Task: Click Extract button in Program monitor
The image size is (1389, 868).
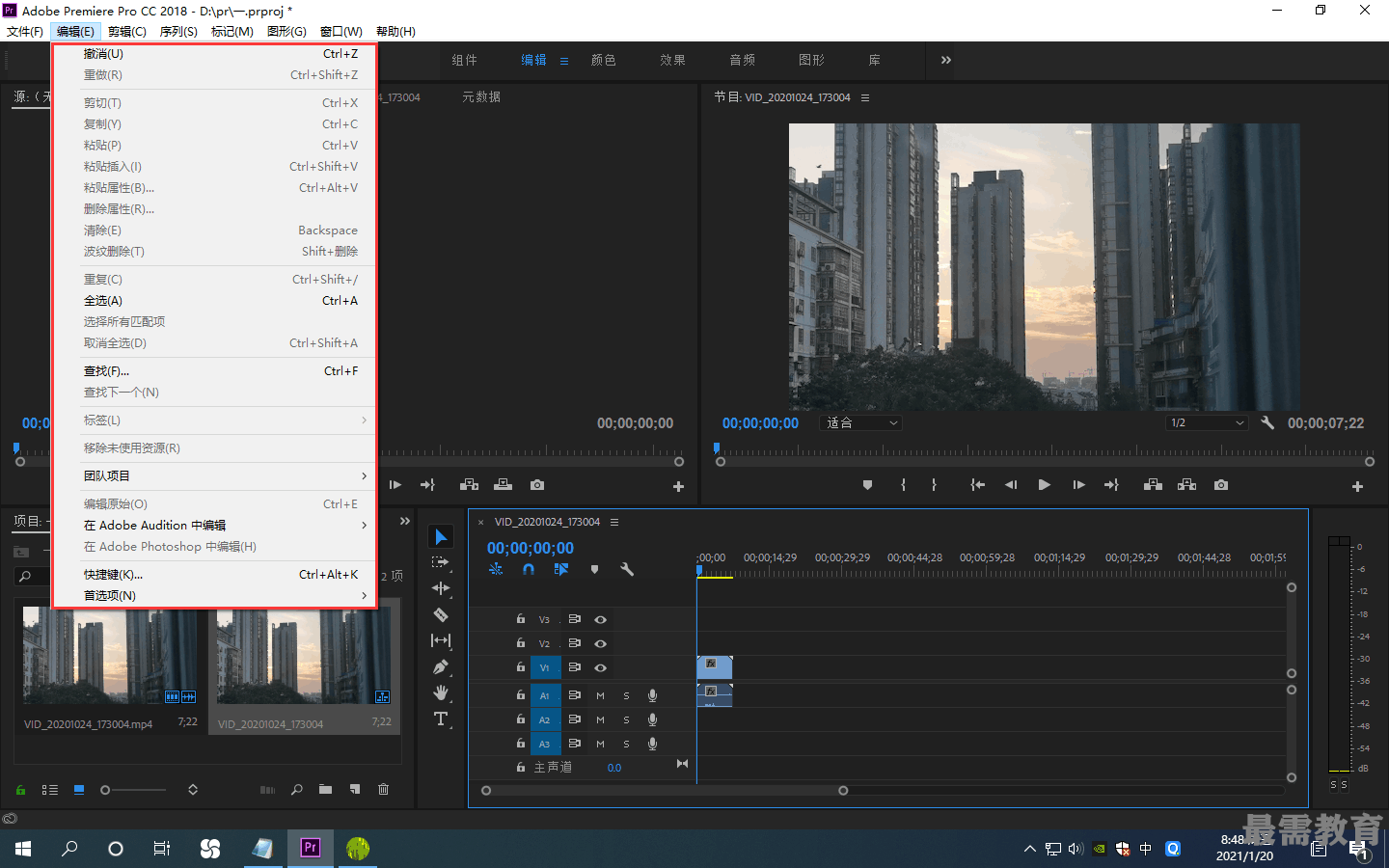Action: [x=1187, y=485]
